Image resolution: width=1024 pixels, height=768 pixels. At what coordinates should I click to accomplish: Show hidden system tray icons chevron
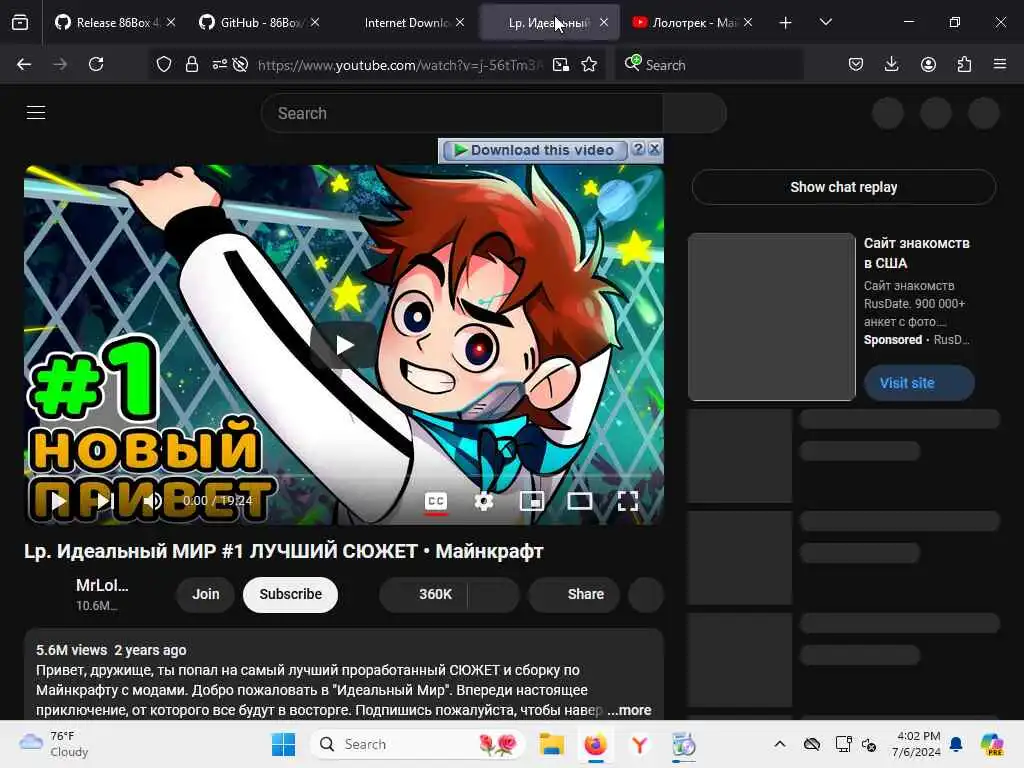coord(779,744)
